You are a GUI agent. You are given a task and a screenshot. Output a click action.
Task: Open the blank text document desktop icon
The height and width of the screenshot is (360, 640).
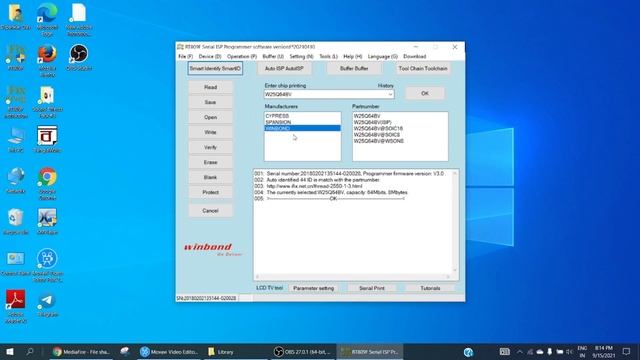click(78, 19)
